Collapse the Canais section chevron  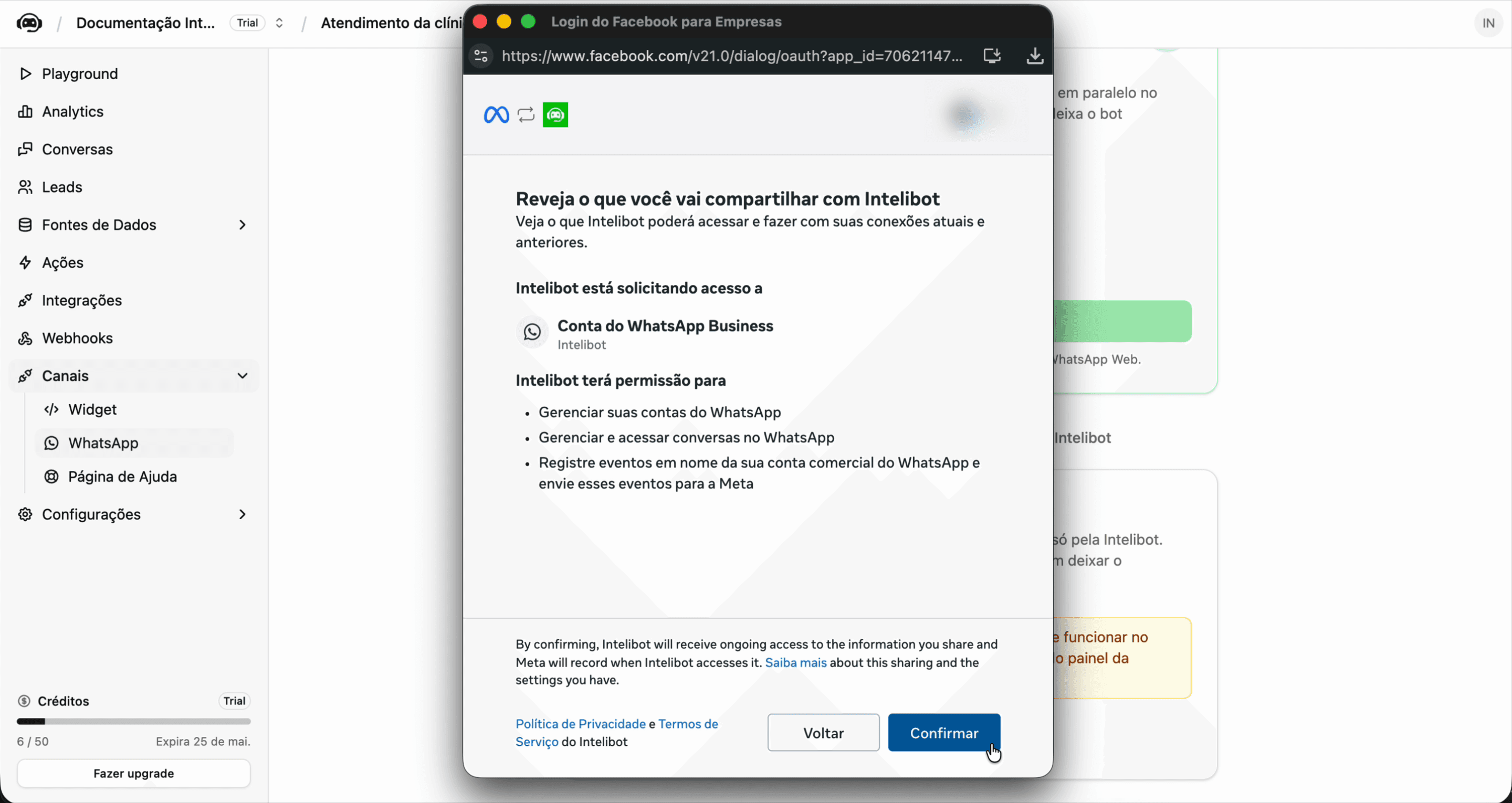click(x=243, y=376)
